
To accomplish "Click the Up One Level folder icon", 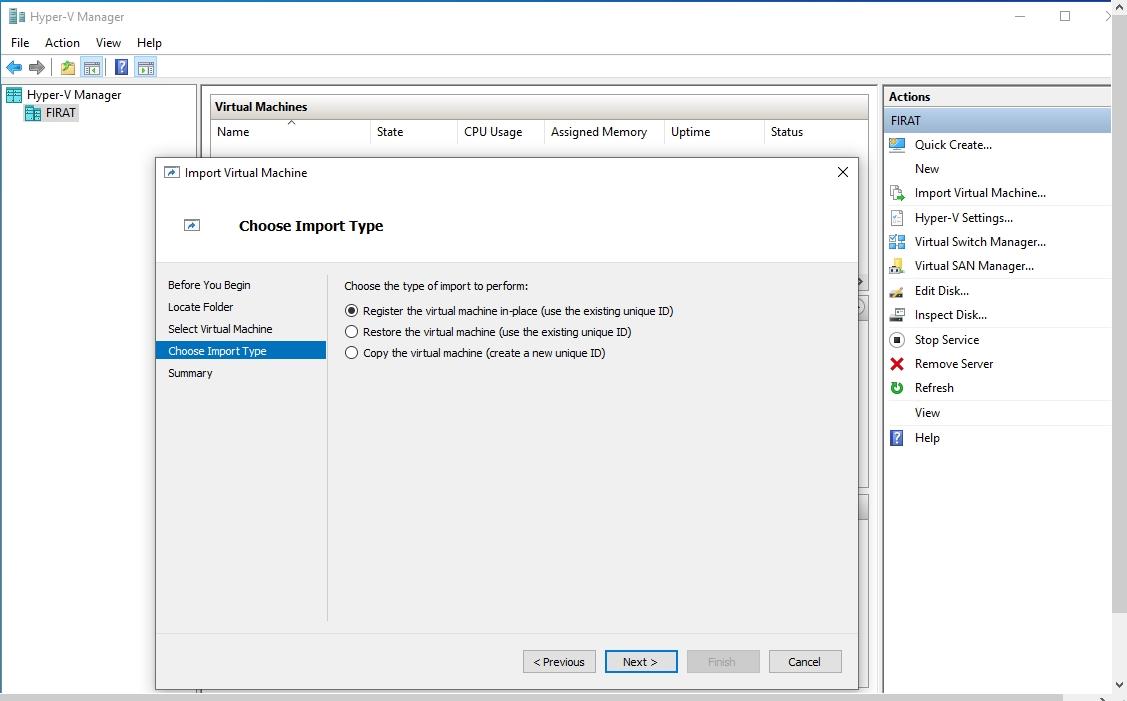I will [68, 68].
